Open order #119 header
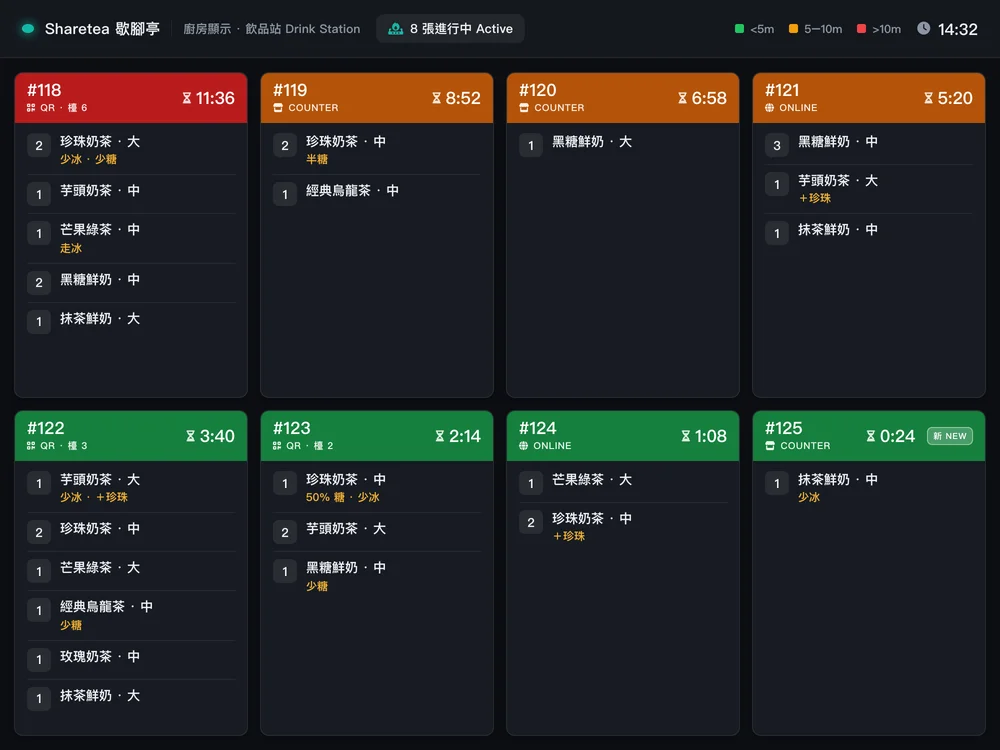This screenshot has width=1000, height=750. point(377,98)
